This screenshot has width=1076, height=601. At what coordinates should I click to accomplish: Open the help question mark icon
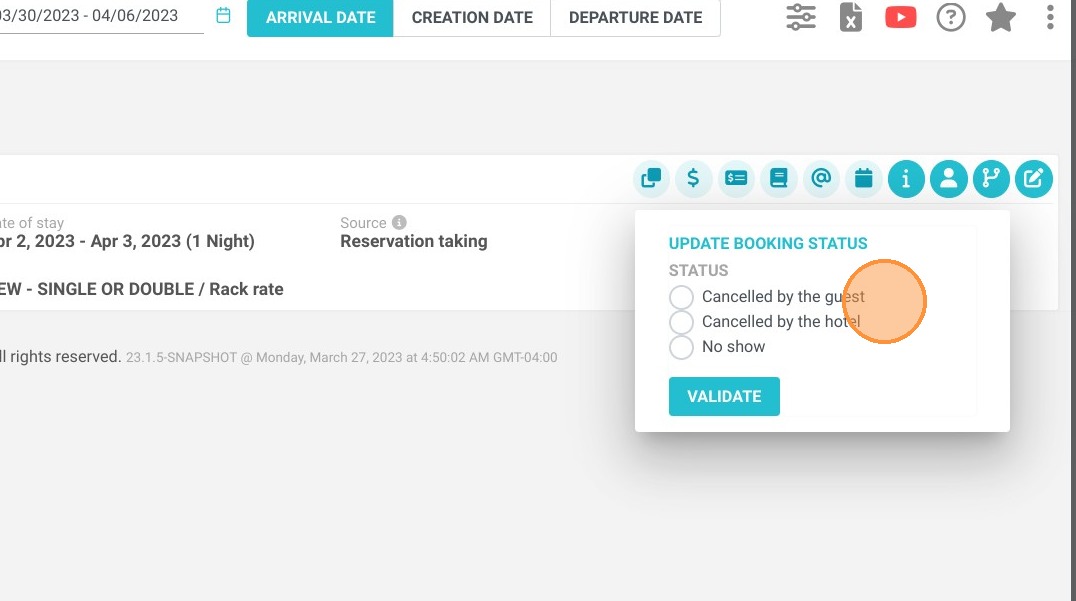point(951,17)
